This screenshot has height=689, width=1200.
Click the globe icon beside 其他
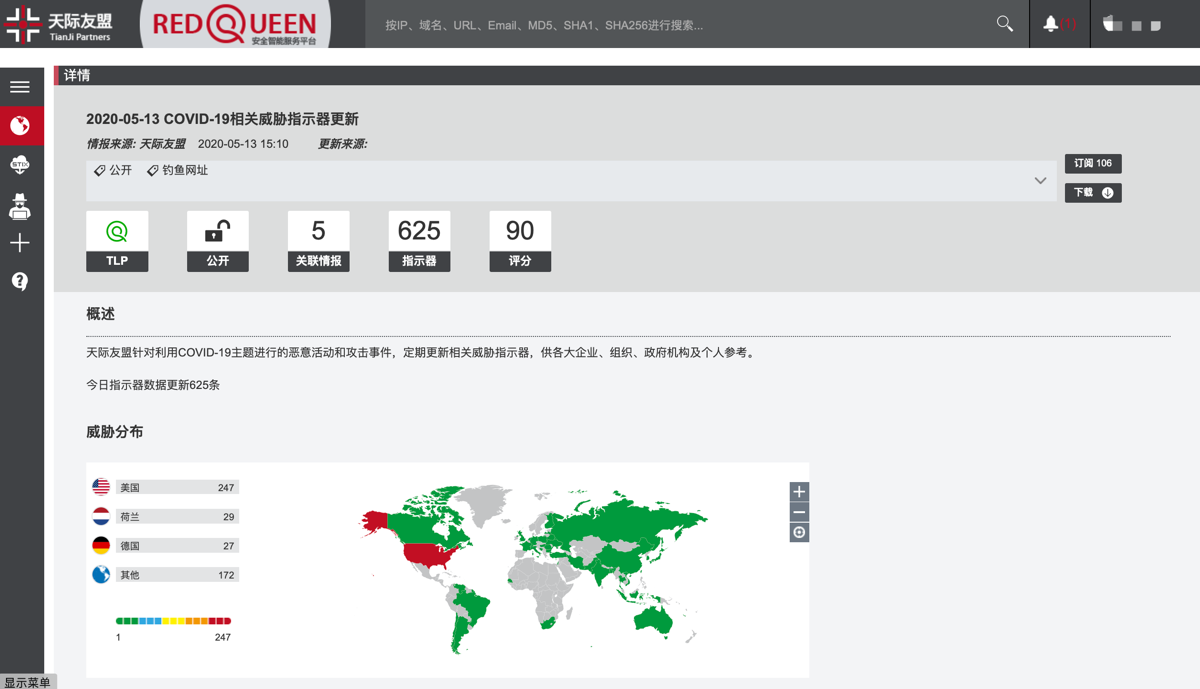[x=101, y=575]
